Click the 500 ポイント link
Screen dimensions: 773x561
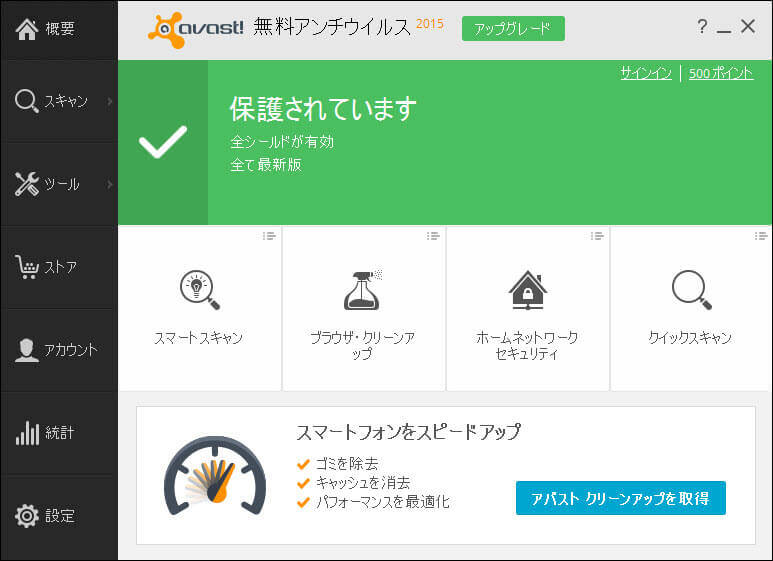[721, 73]
